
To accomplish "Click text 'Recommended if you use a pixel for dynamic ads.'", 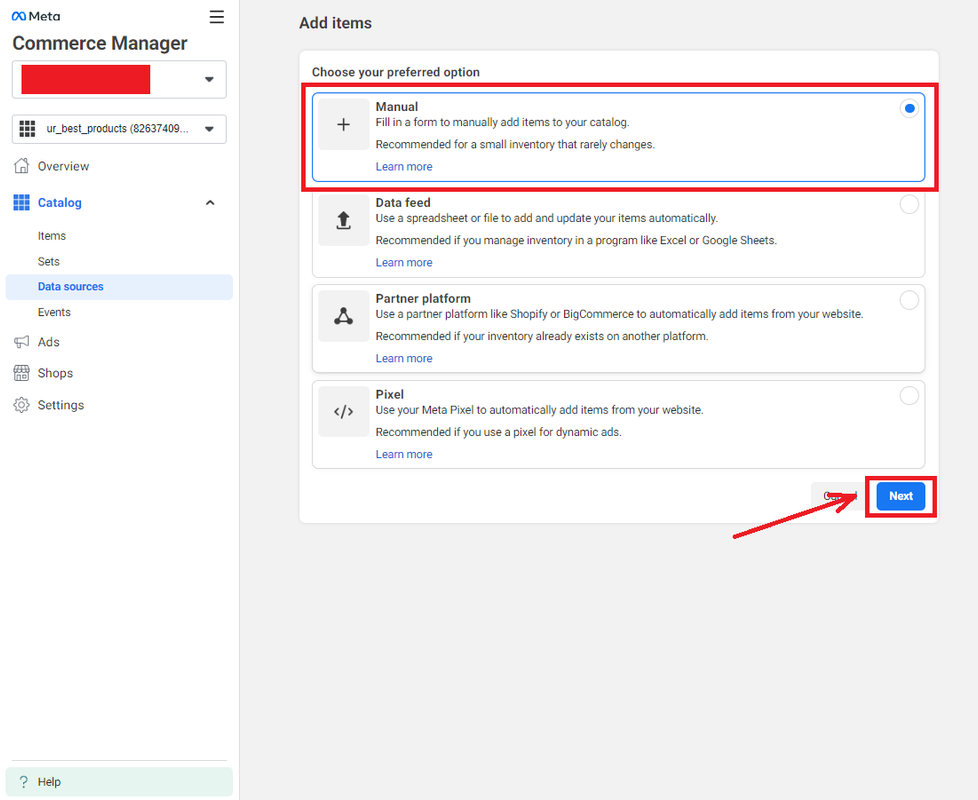I will [498, 432].
